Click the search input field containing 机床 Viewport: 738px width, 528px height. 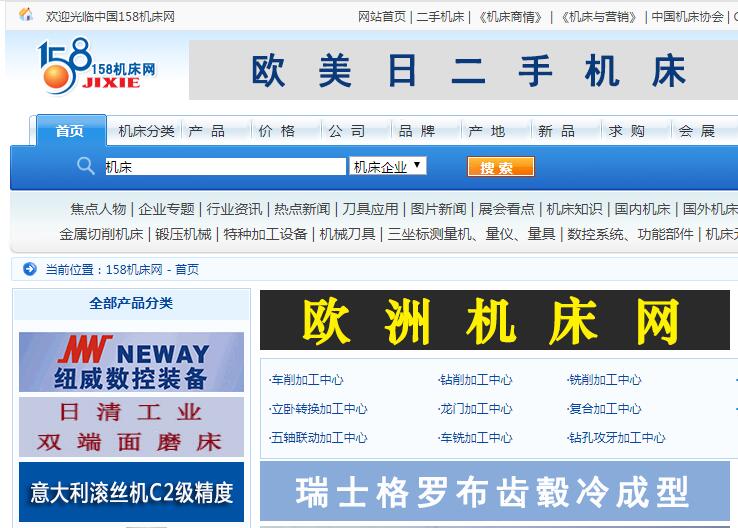[x=225, y=167]
